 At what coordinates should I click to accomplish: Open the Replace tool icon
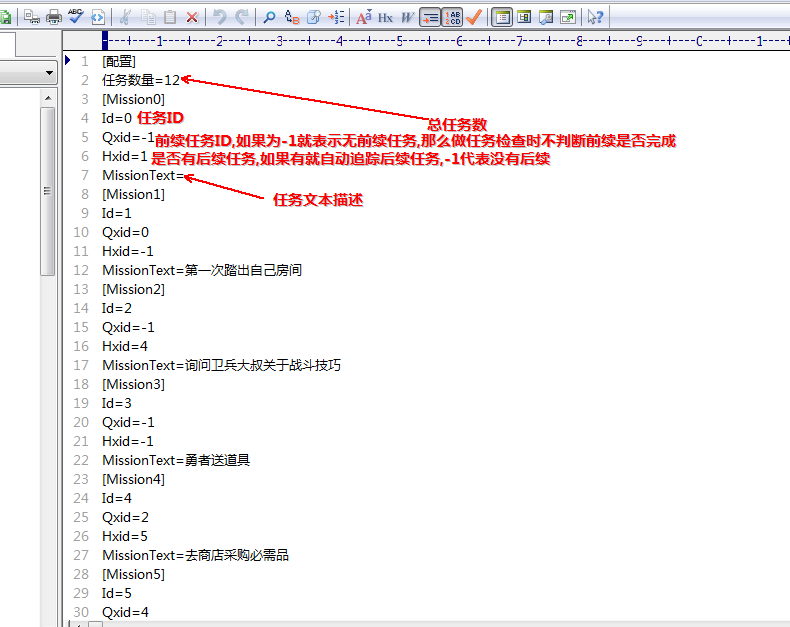tap(292, 18)
